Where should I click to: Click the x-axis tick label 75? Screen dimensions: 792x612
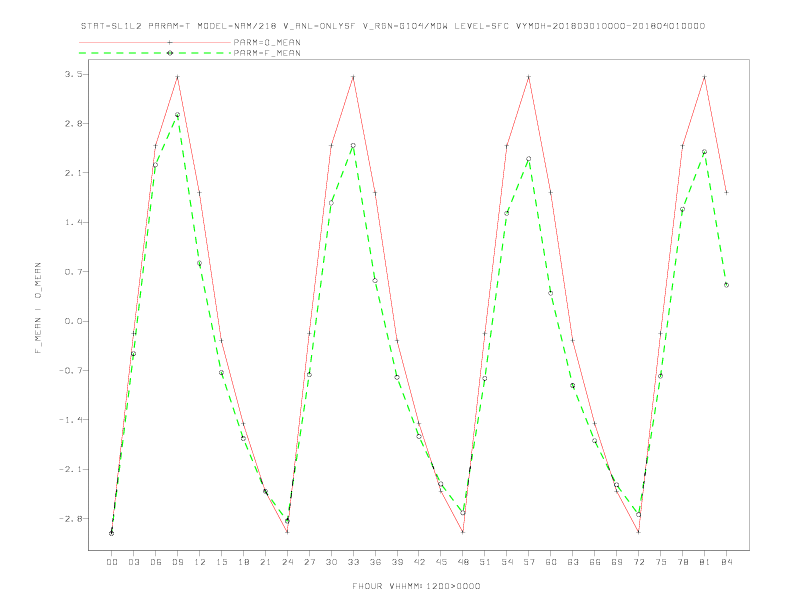pyautogui.click(x=661, y=562)
